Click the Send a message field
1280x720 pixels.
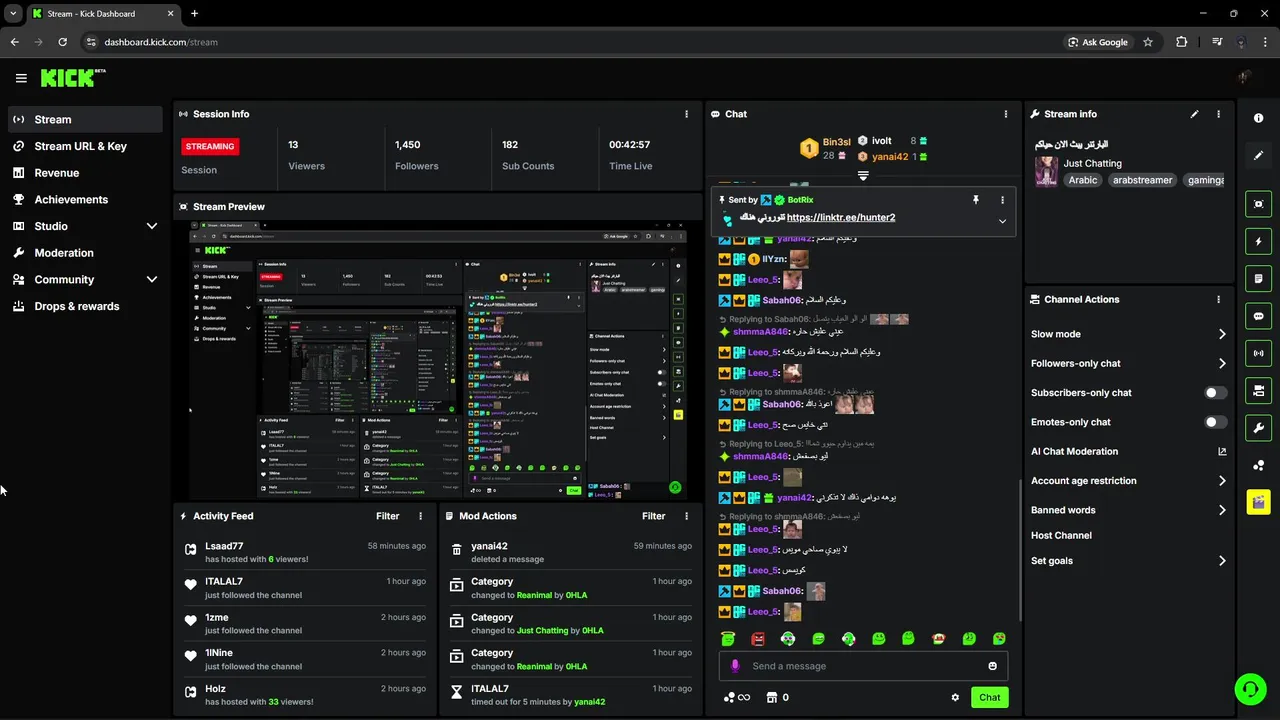(863, 666)
